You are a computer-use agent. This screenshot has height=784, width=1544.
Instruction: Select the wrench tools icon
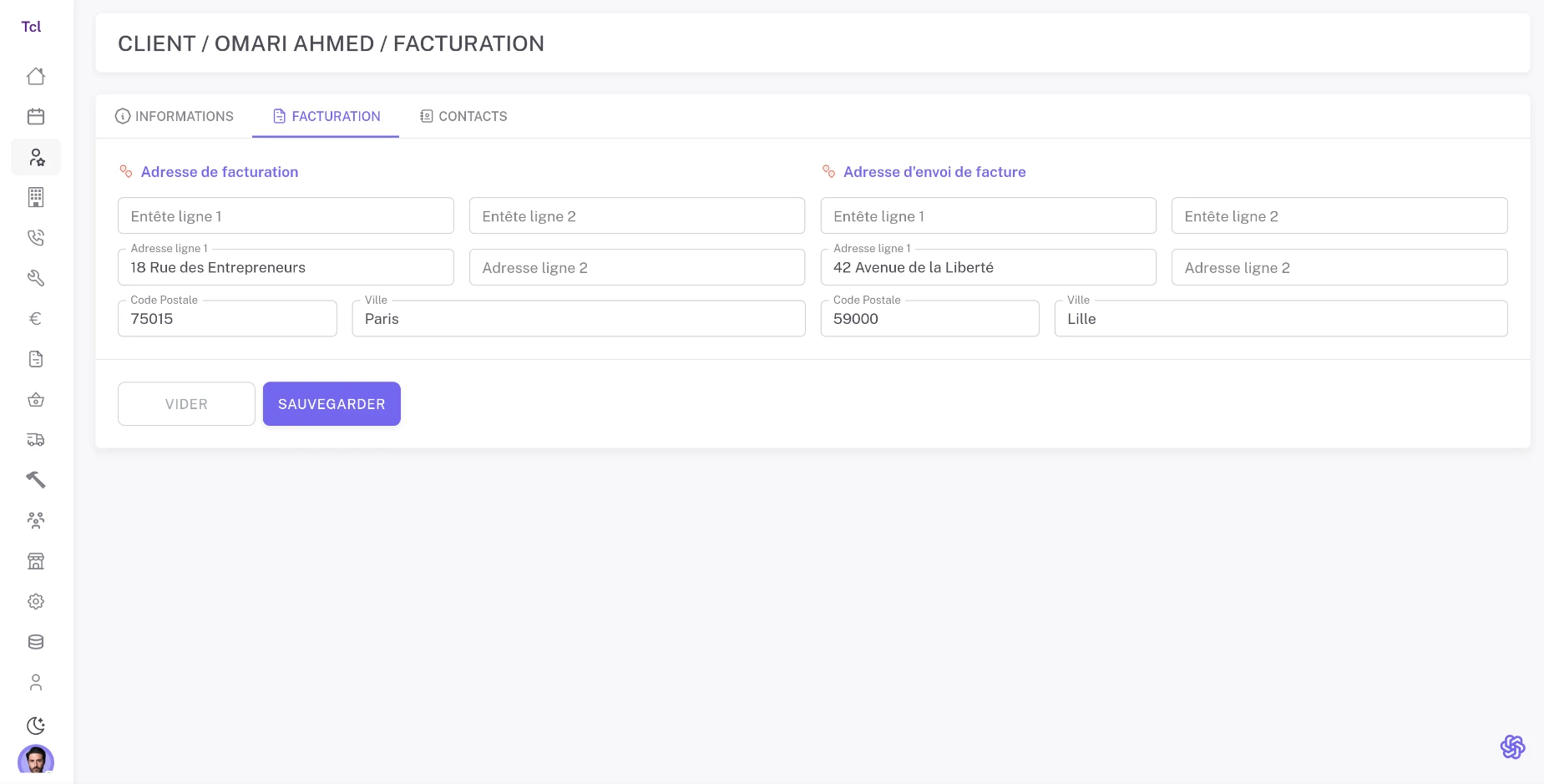click(36, 277)
